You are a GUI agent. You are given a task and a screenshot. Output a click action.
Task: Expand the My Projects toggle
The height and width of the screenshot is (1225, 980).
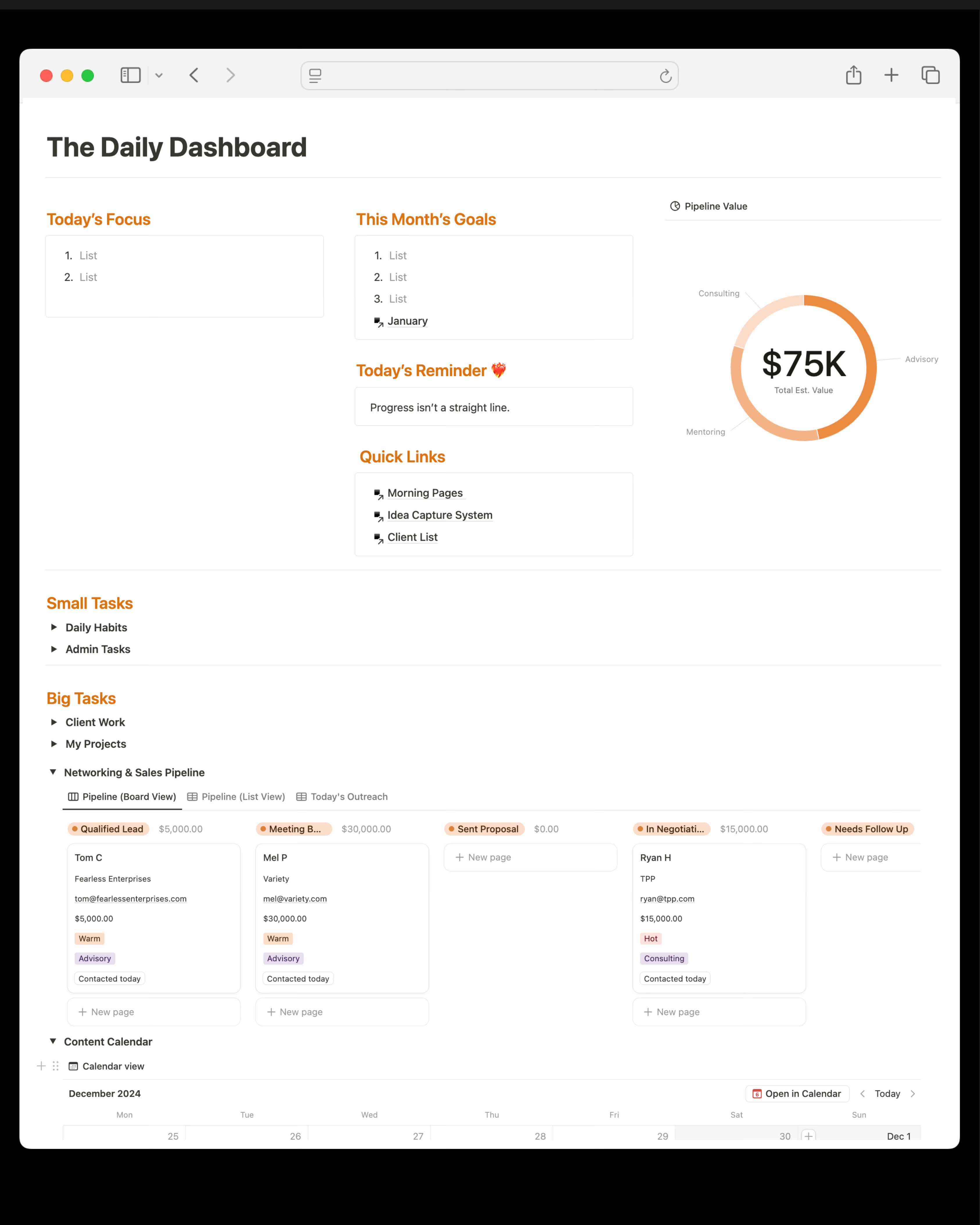(x=54, y=744)
